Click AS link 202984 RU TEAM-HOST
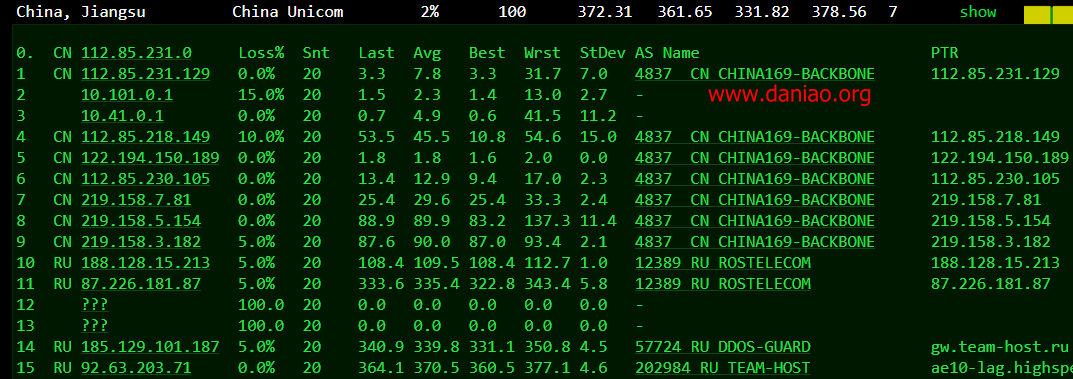1073x379 pixels. [723, 367]
